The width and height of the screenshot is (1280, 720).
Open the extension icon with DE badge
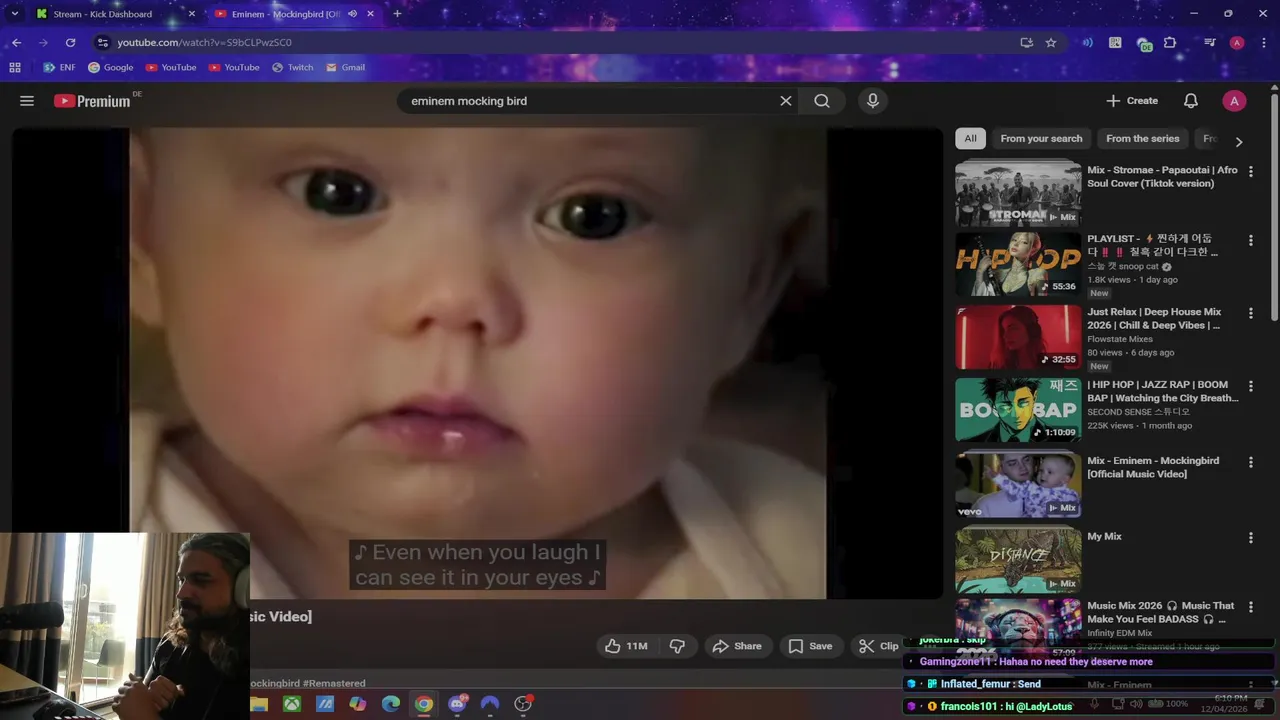tap(1144, 44)
